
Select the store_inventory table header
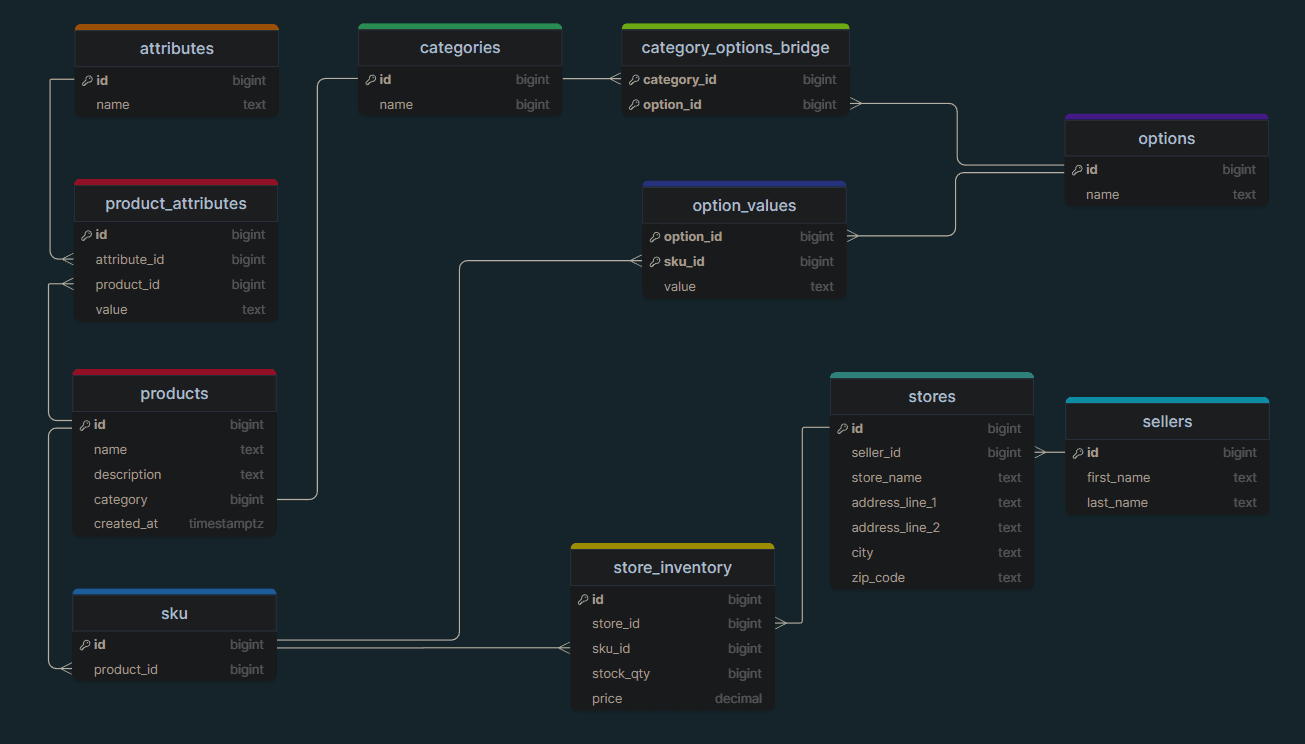click(x=673, y=568)
